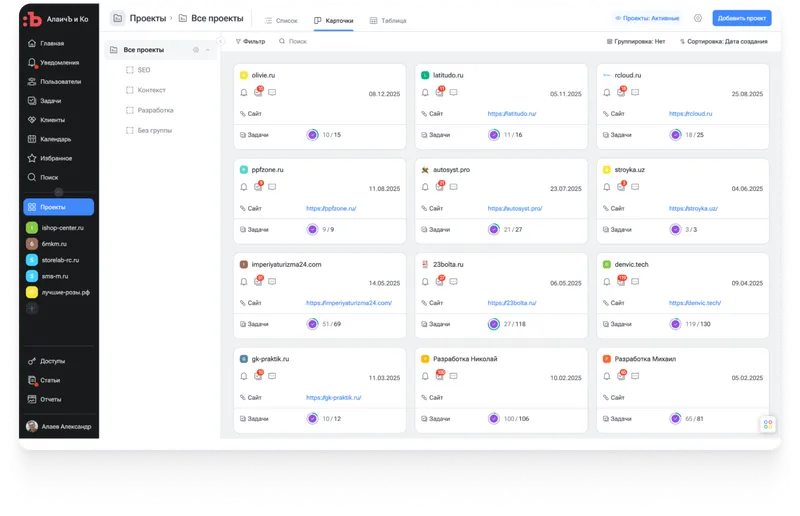The height and width of the screenshot is (516, 800).
Task: Switch to Таблица view tab
Action: [x=388, y=21]
